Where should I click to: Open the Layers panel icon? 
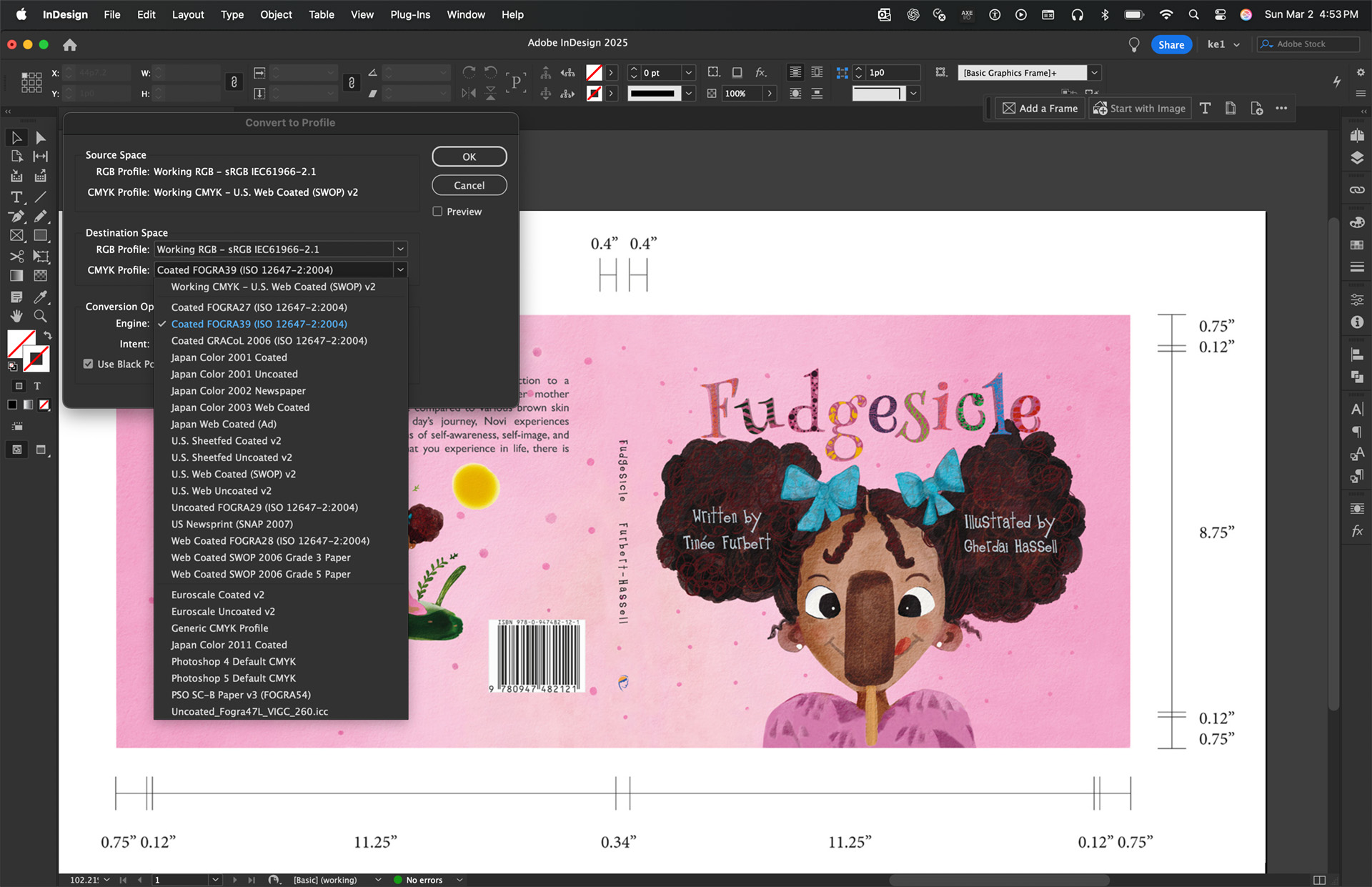pyautogui.click(x=1357, y=158)
